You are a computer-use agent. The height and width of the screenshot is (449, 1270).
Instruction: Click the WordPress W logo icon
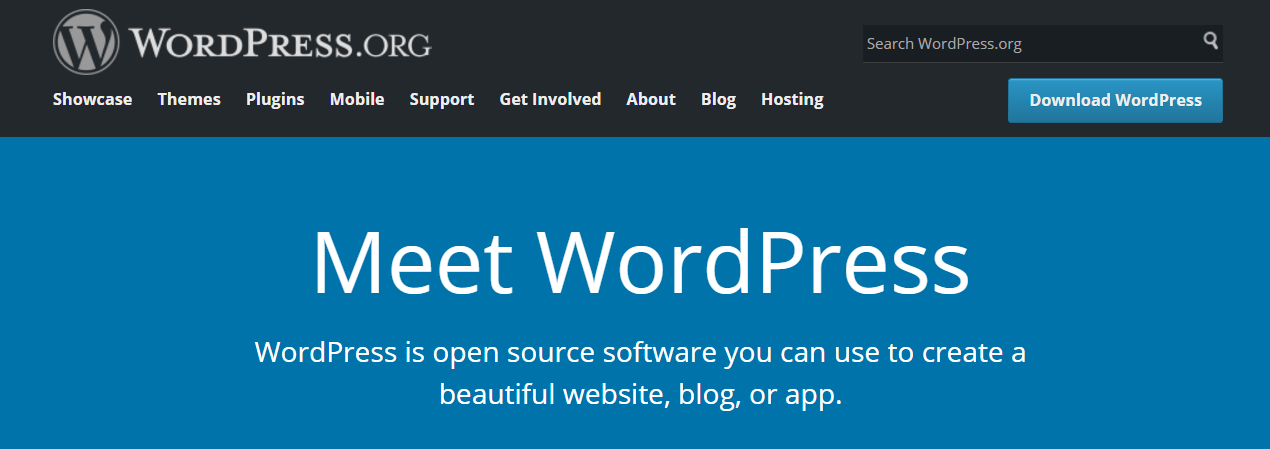point(87,42)
